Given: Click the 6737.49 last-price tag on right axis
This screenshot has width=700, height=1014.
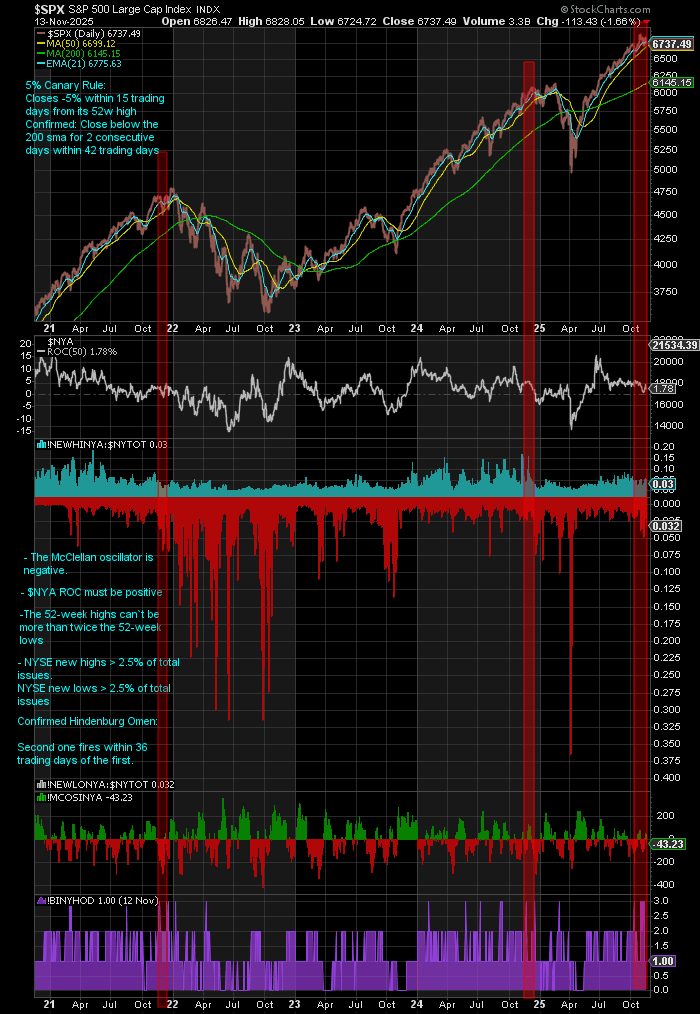Looking at the screenshot, I should click(x=672, y=44).
